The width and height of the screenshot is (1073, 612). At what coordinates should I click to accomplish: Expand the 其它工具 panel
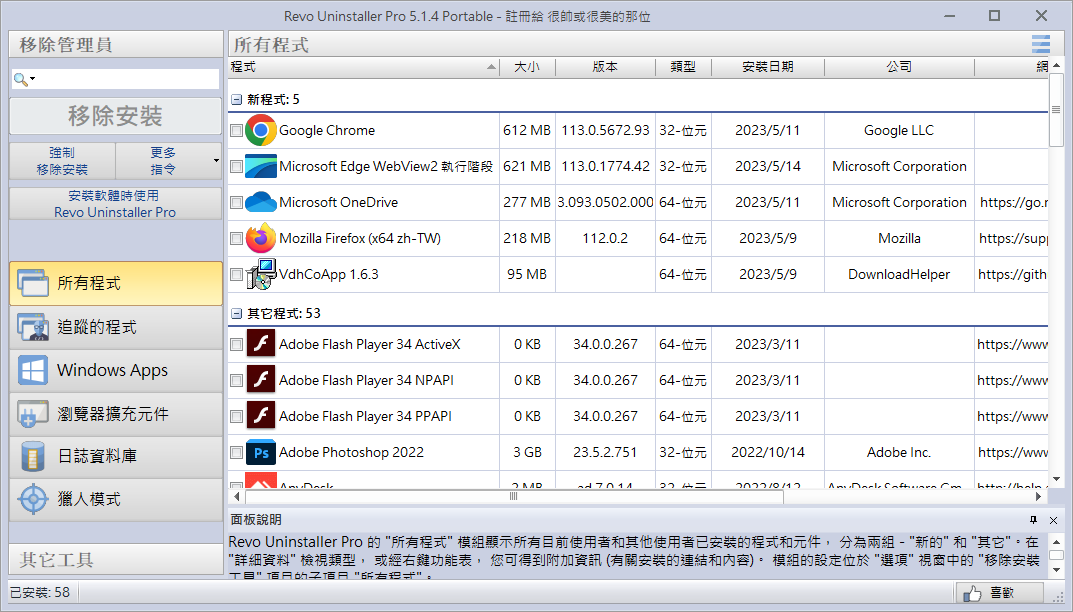[116, 560]
